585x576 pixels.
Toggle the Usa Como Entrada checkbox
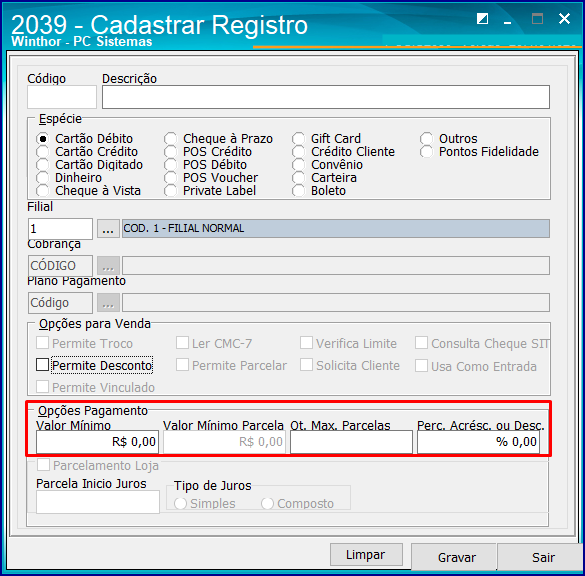(422, 366)
